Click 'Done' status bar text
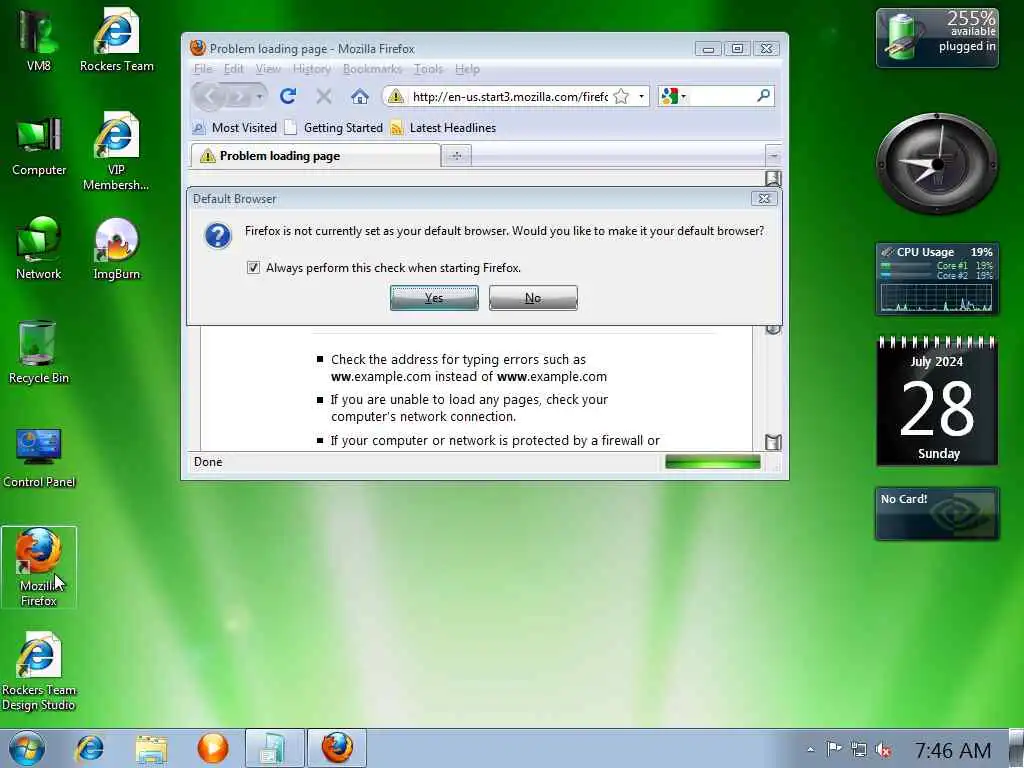The width and height of the screenshot is (1024, 768). (x=208, y=462)
